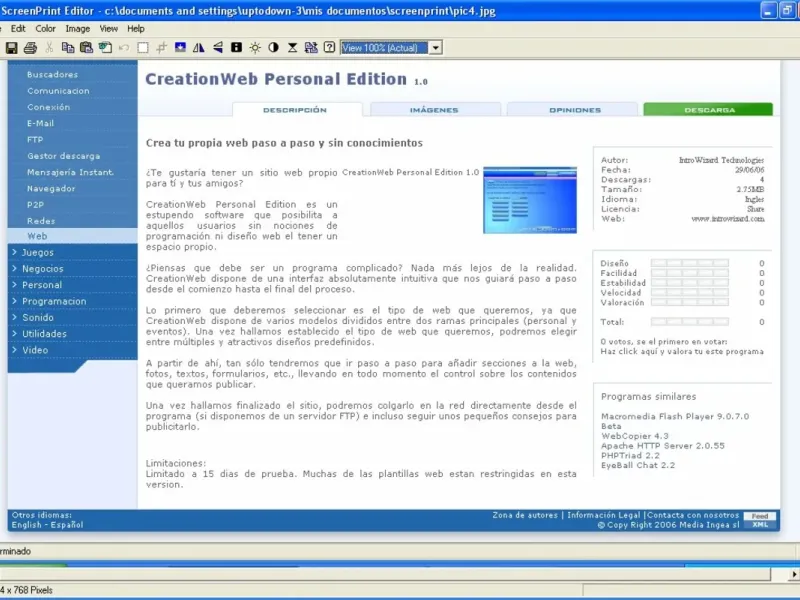Click the horizontal scrollbar right arrow

[793, 574]
